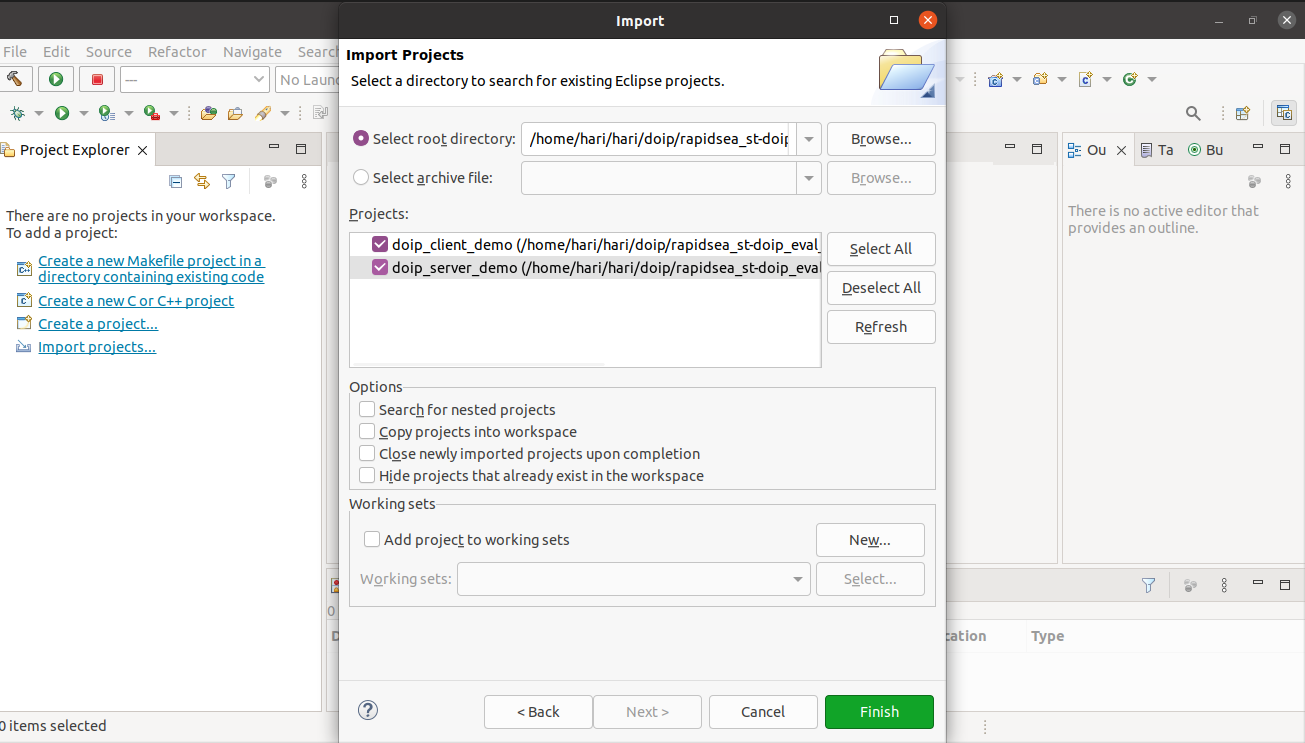Click the 'Import projects...' link
Image resolution: width=1305 pixels, height=743 pixels.
97,347
